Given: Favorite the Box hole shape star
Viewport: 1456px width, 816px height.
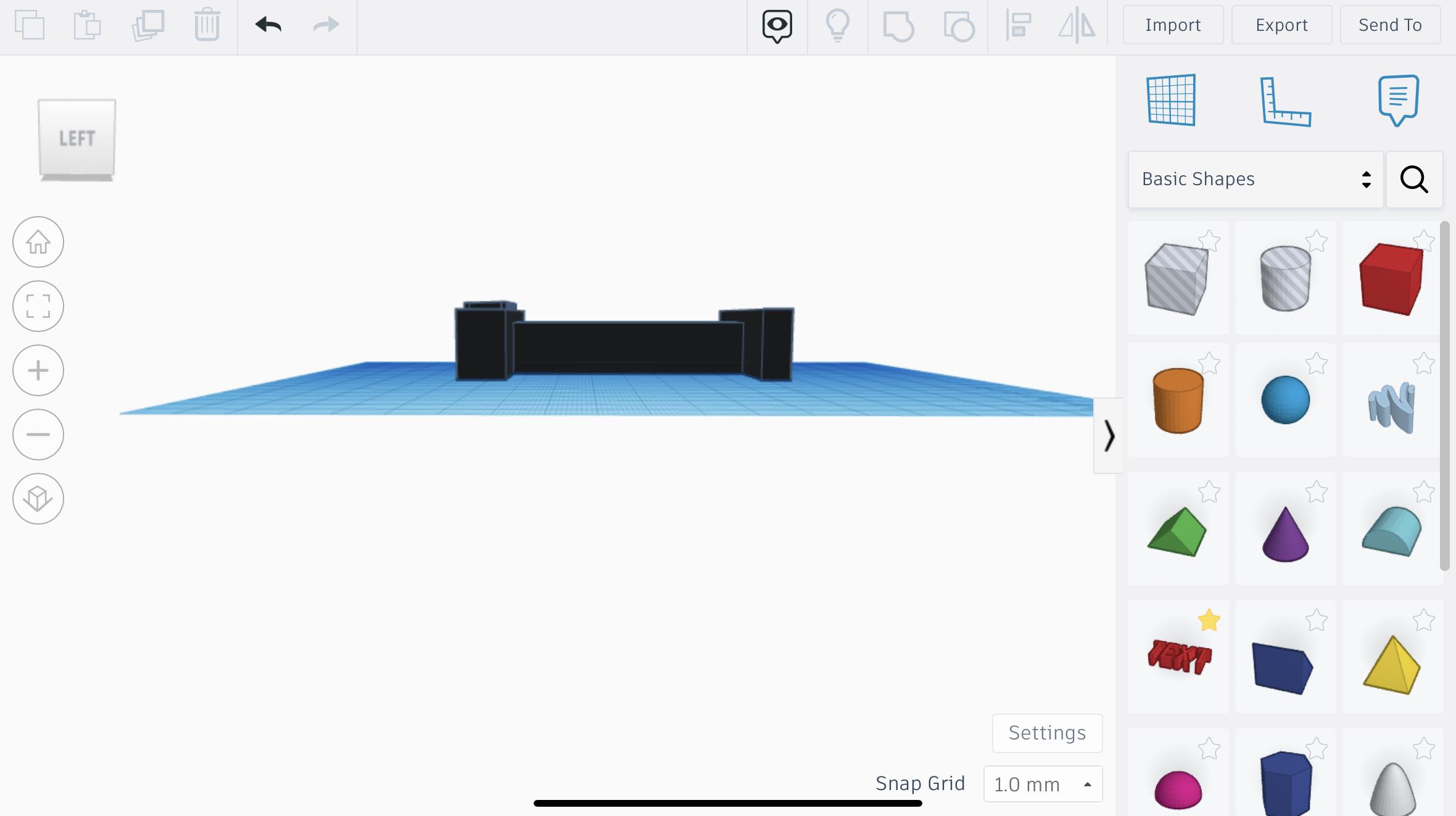Looking at the screenshot, I should coord(1209,241).
